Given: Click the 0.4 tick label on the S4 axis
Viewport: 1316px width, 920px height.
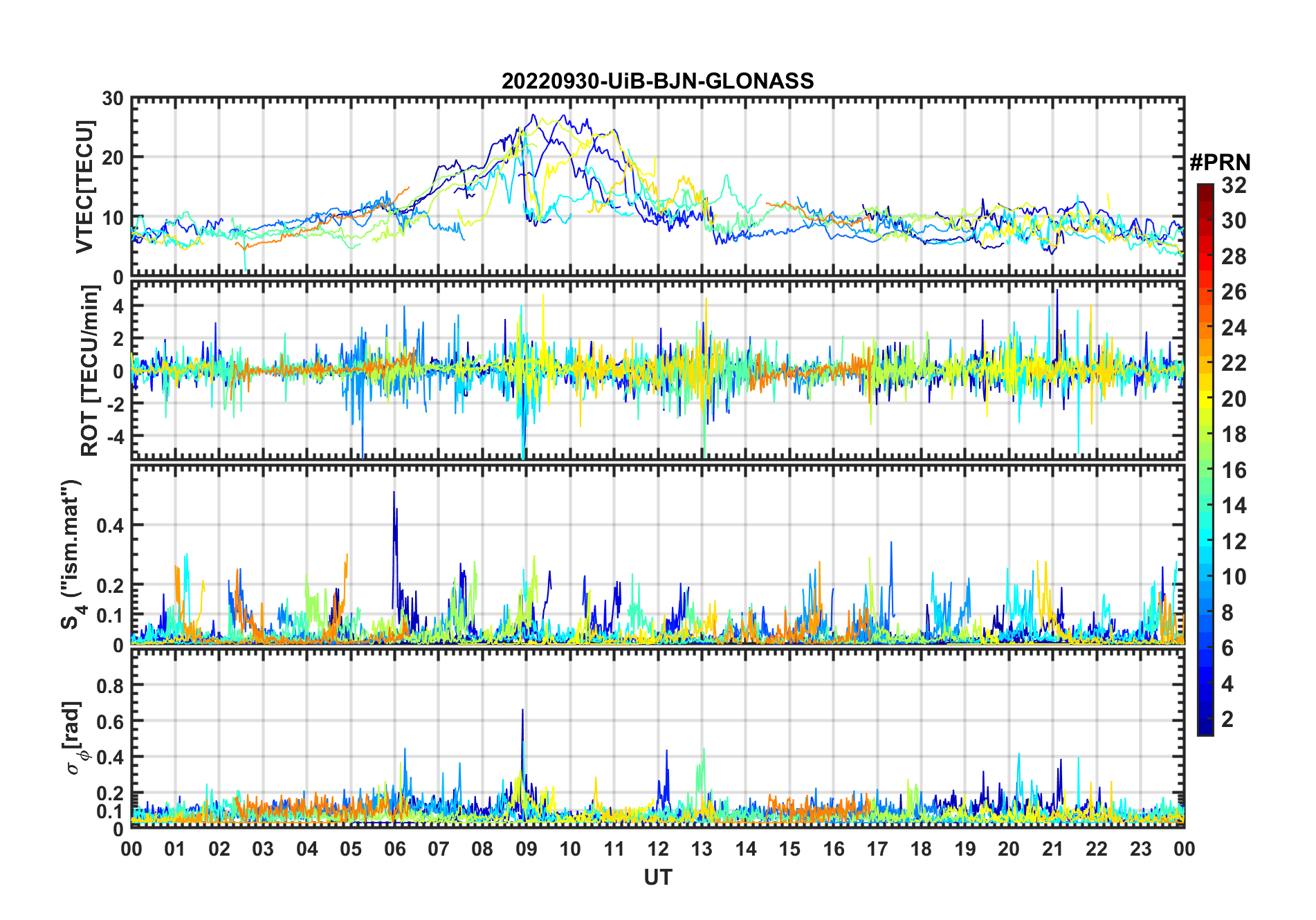Looking at the screenshot, I should click(x=111, y=526).
